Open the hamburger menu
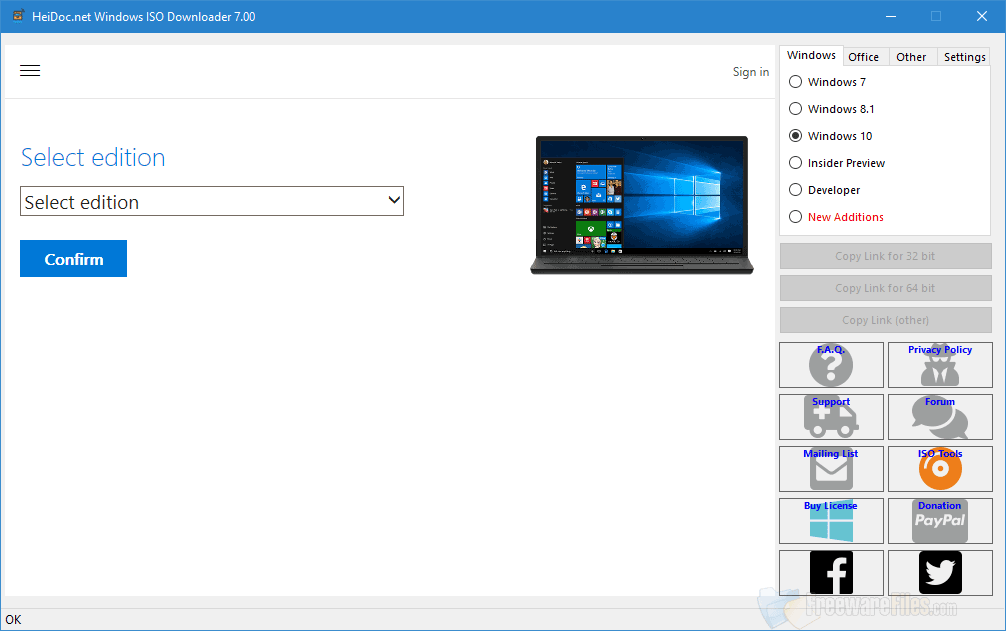Viewport: 1006px width, 631px height. pyautogui.click(x=30, y=70)
